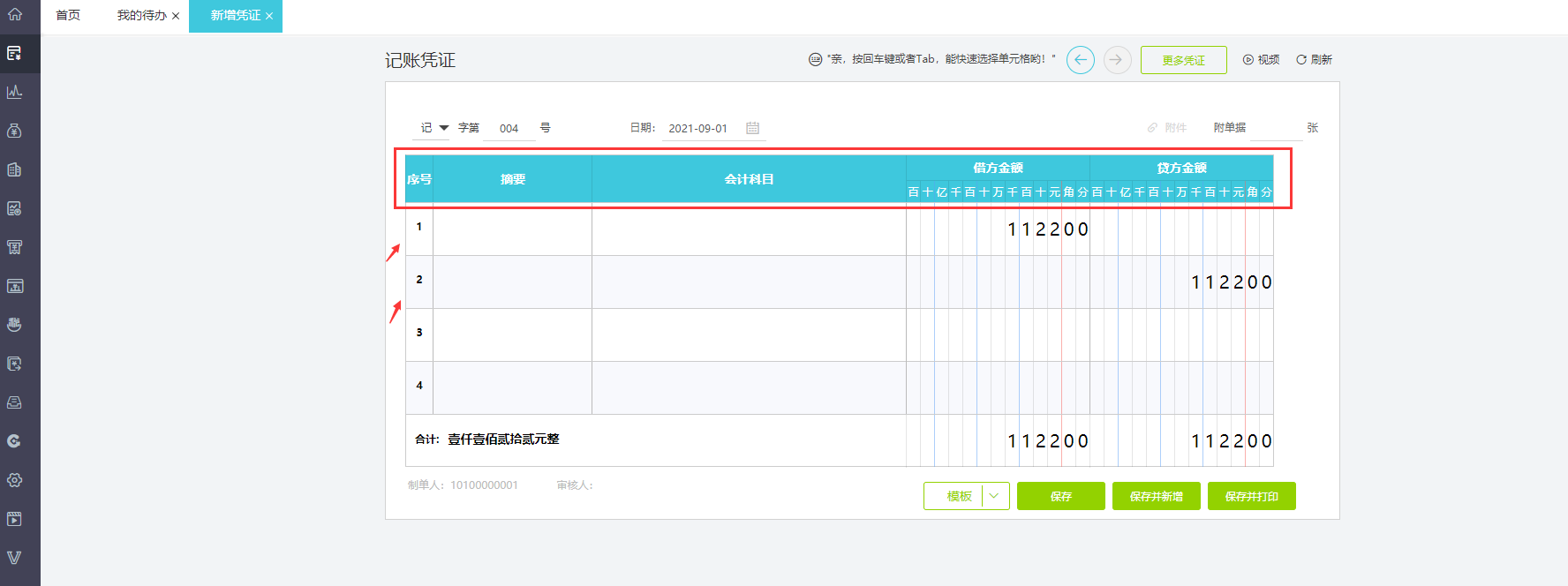The height and width of the screenshot is (586, 1568).
Task: Click the 保存 button
Action: coord(1060,496)
